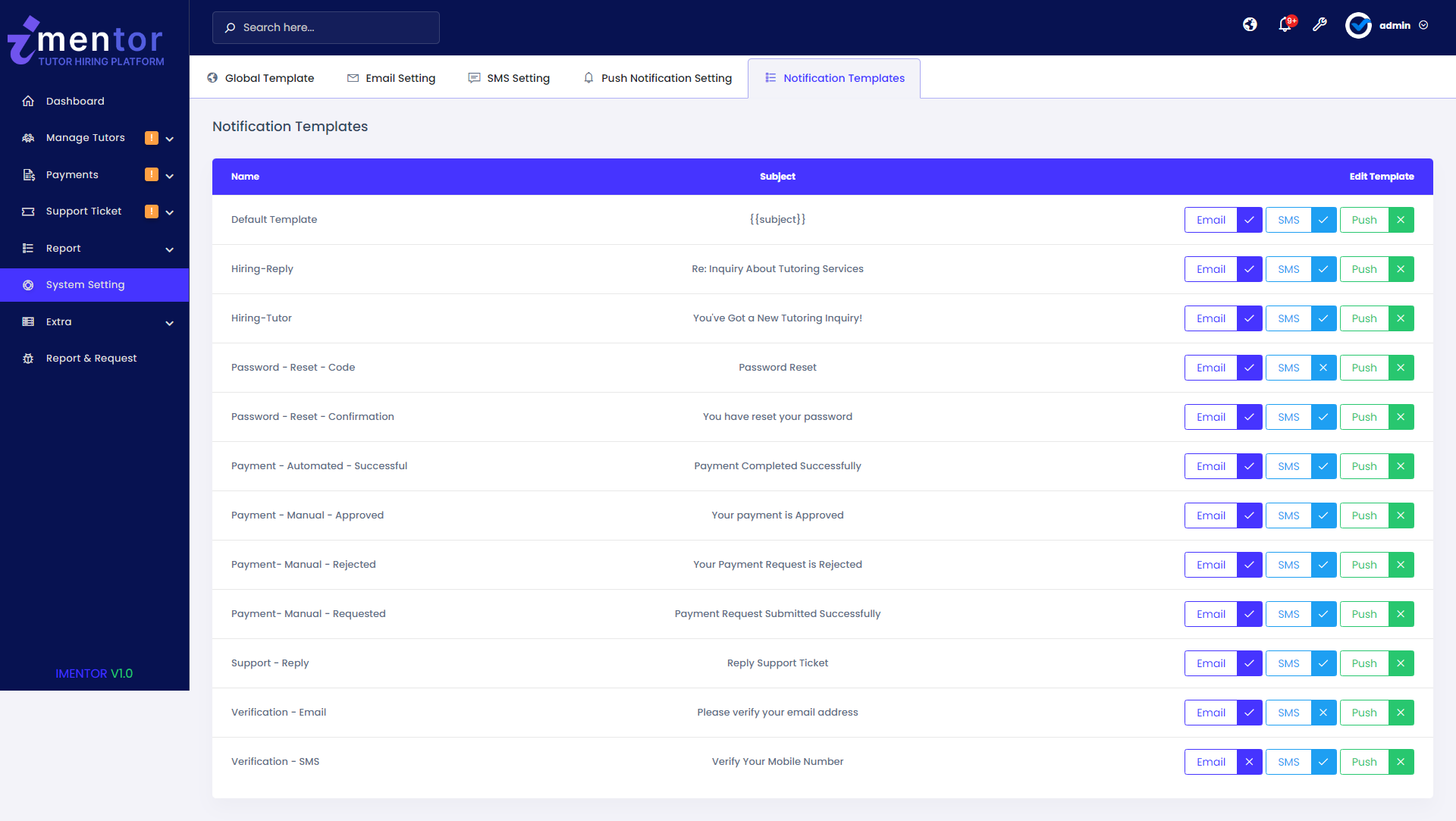
Task: Click the globe icon in the top bar
Action: tap(1249, 24)
